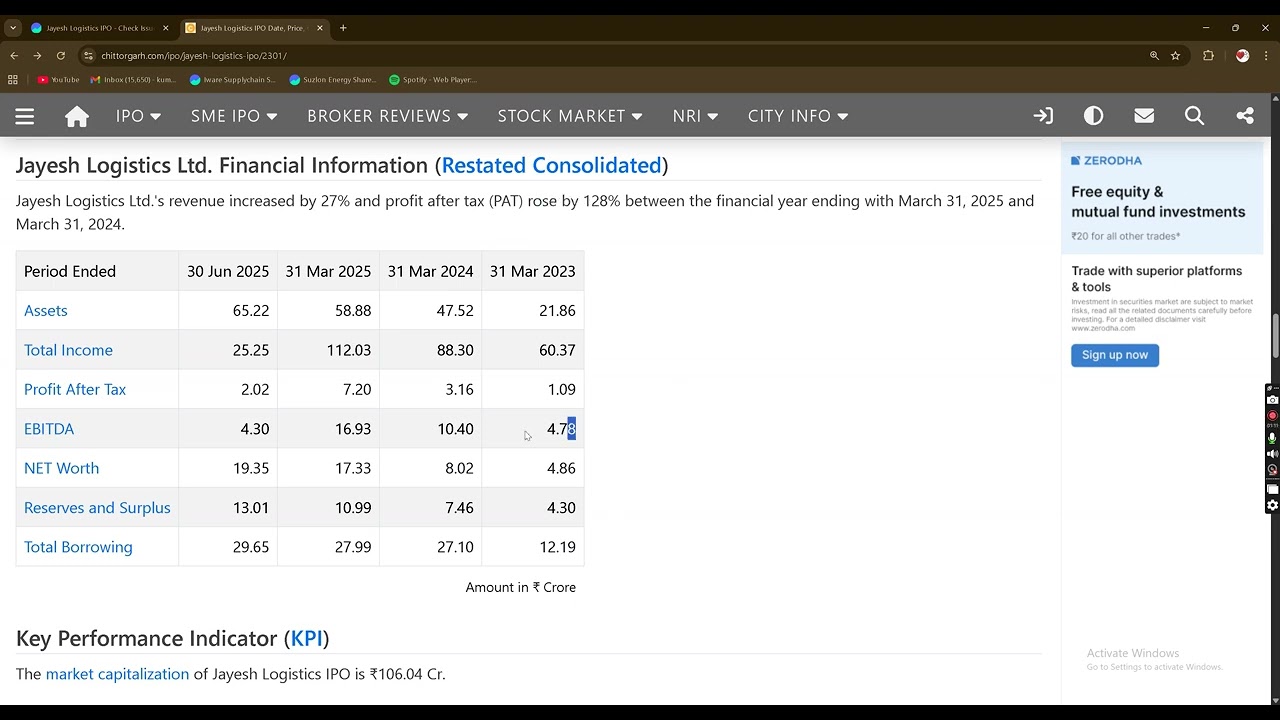
Task: Bookmark this page with star icon
Action: [x=1175, y=56]
